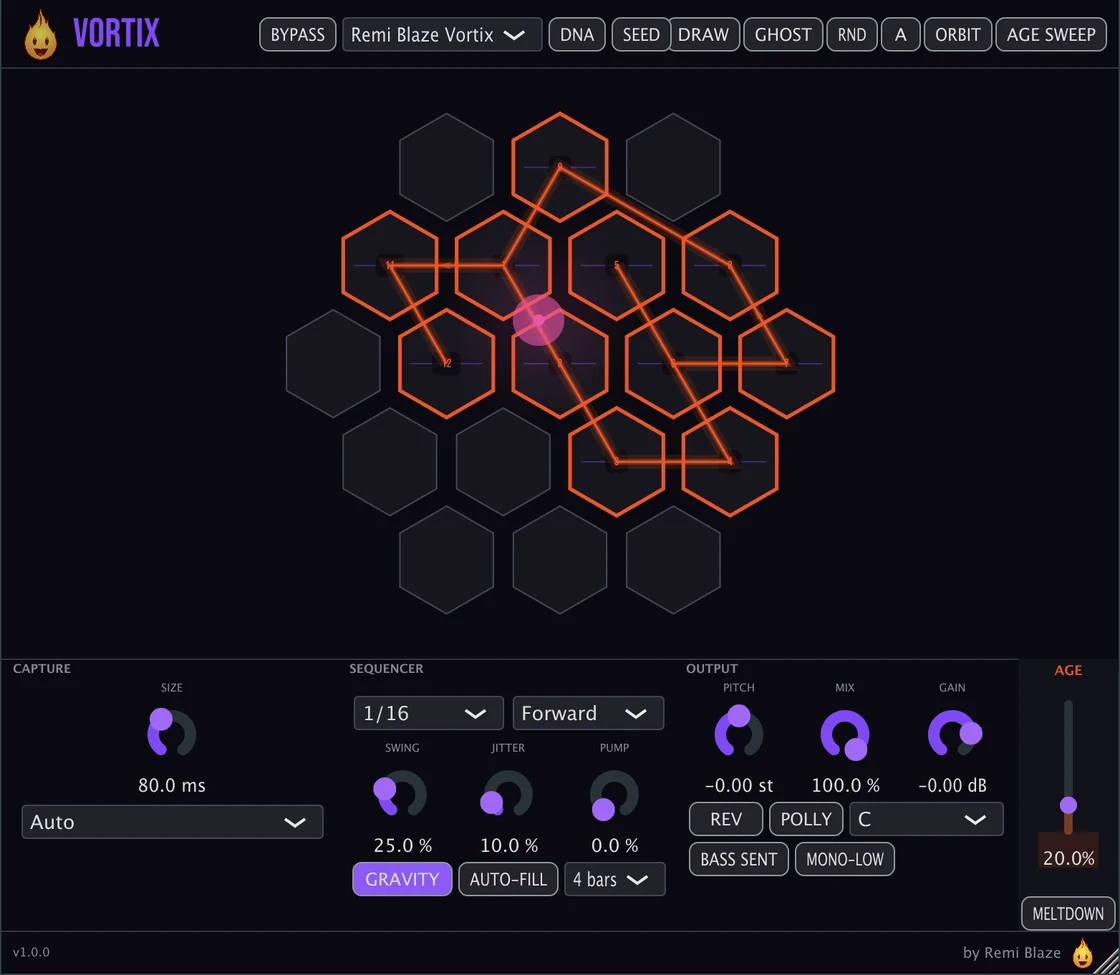Click the SEQUENCER section label
The height and width of the screenshot is (975, 1120).
click(386, 669)
